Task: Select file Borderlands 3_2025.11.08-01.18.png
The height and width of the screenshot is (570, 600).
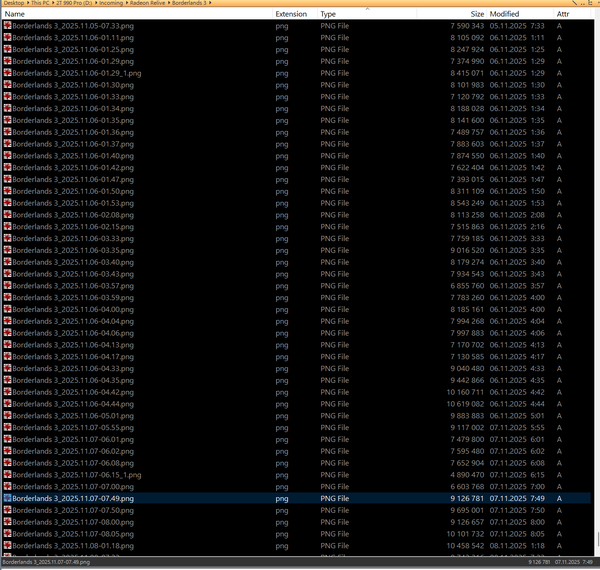Action: 73,546
